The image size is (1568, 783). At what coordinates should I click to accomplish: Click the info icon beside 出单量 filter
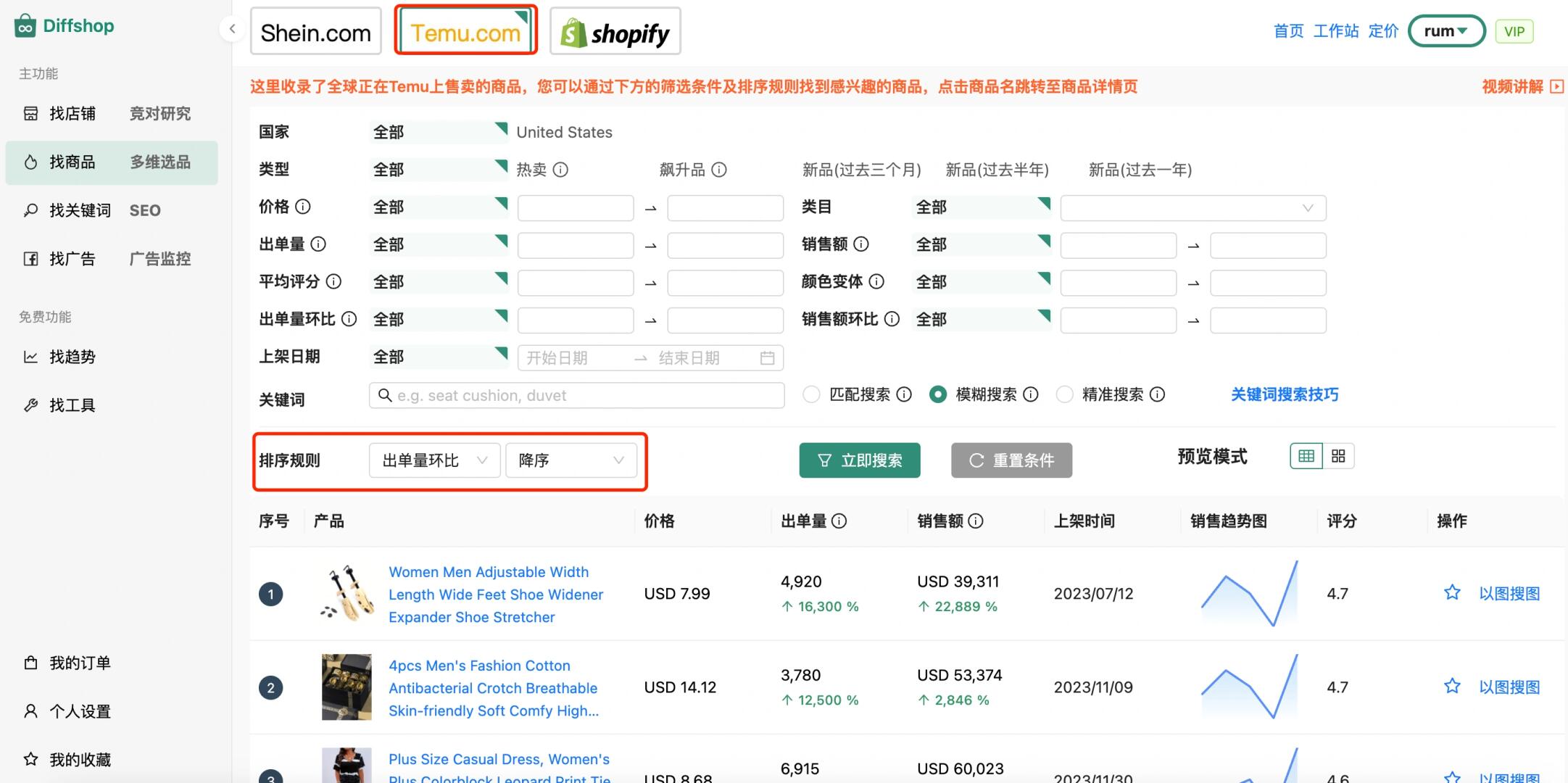click(318, 244)
